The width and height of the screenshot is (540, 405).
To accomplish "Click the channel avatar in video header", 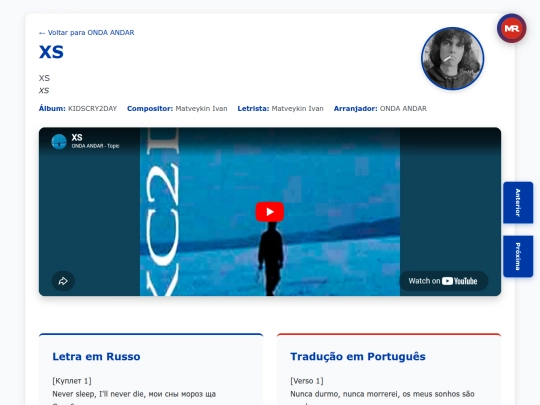I will pos(59,142).
